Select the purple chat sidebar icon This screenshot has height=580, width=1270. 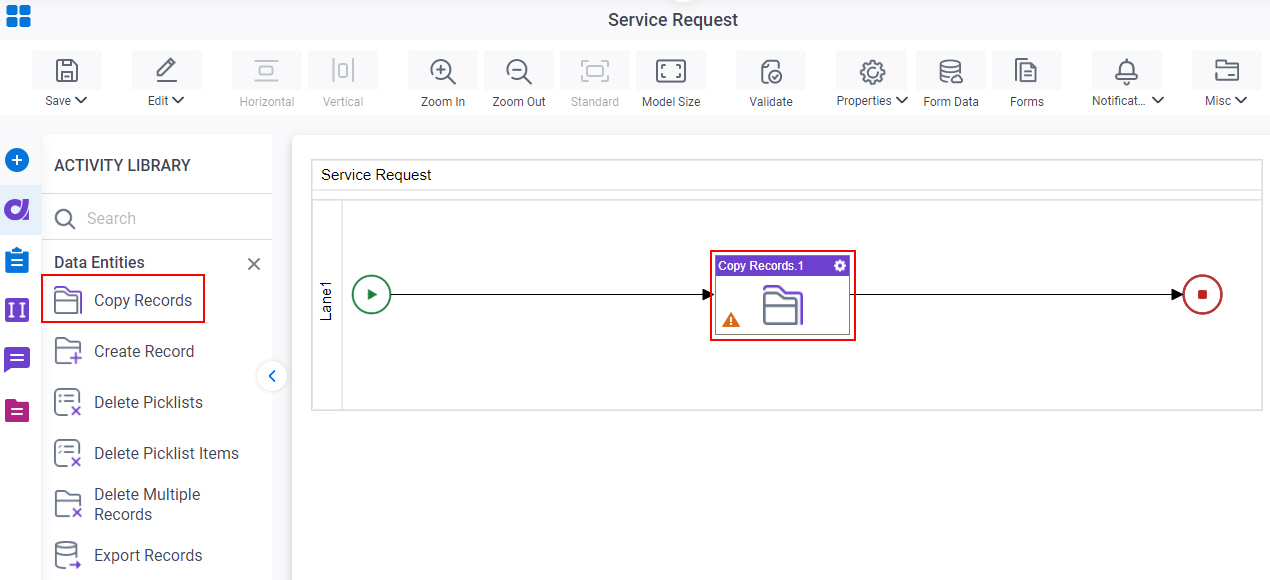[17, 360]
